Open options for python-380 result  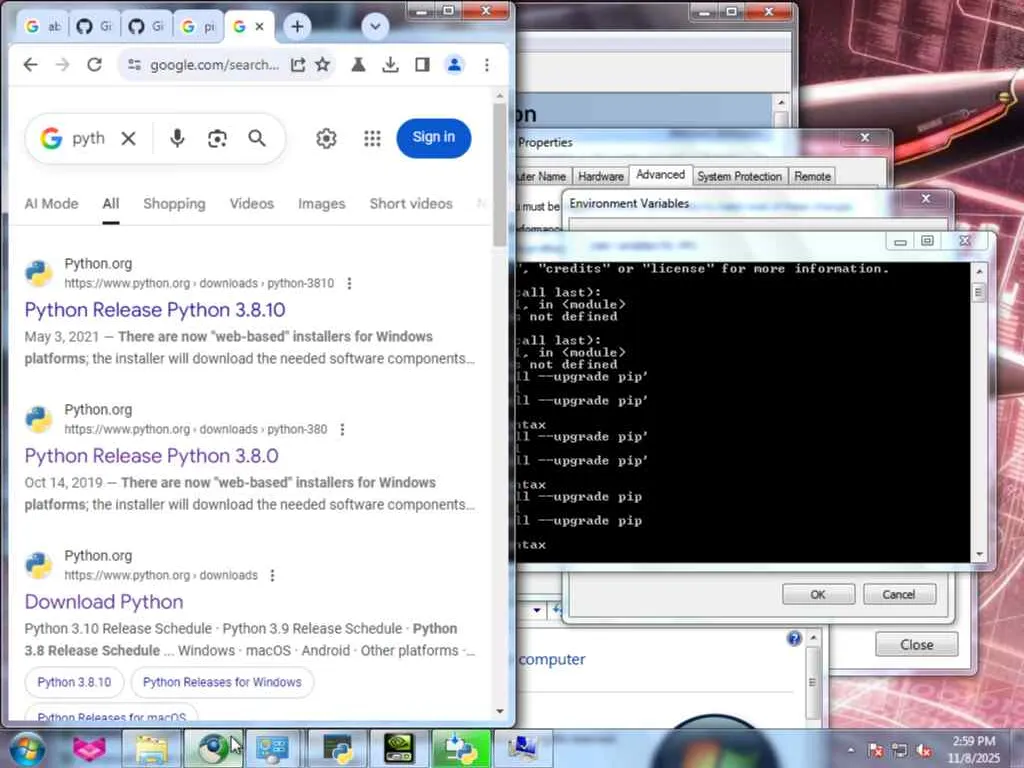pos(342,430)
